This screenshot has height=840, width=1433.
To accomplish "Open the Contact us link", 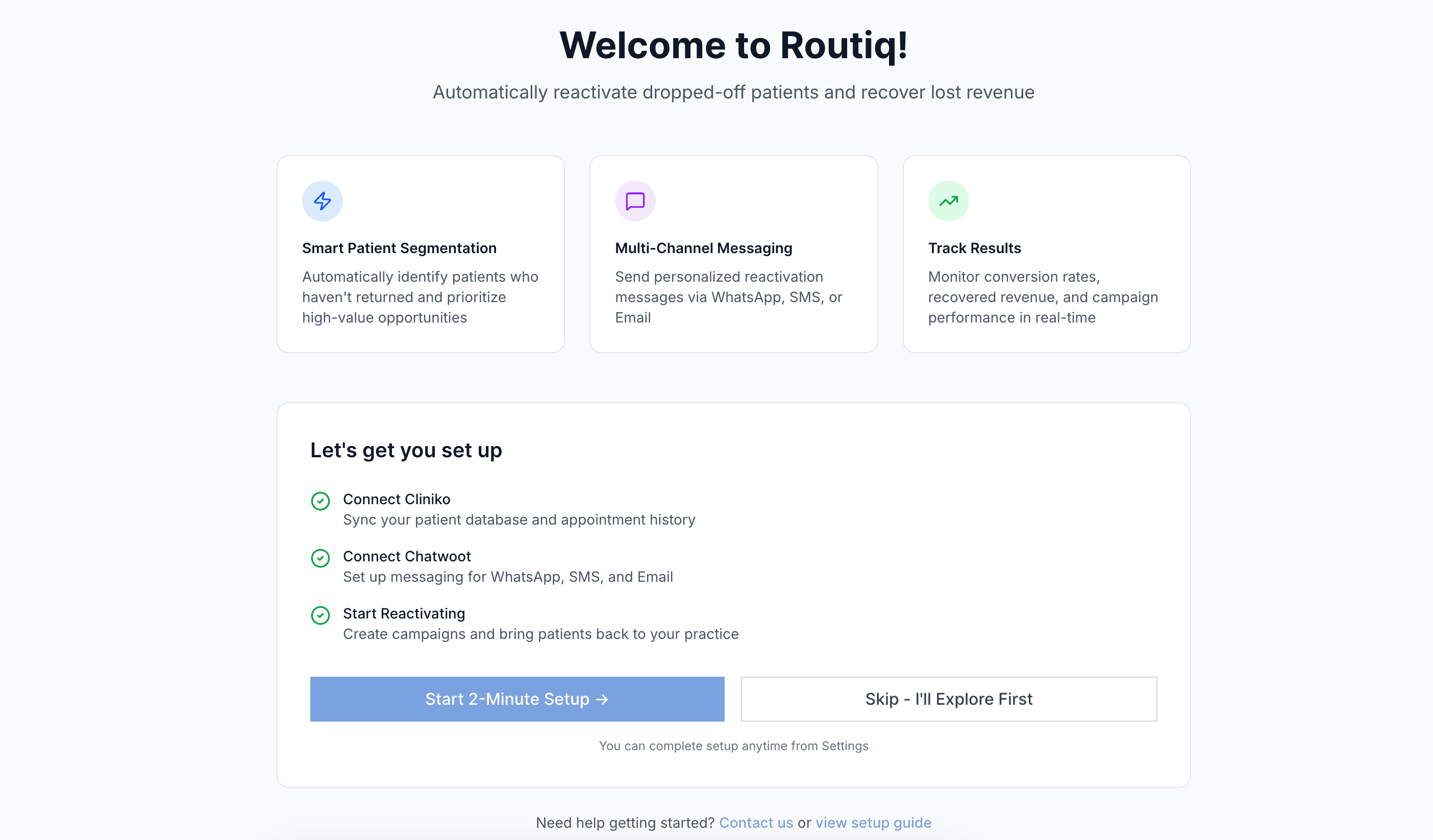I will point(756,822).
